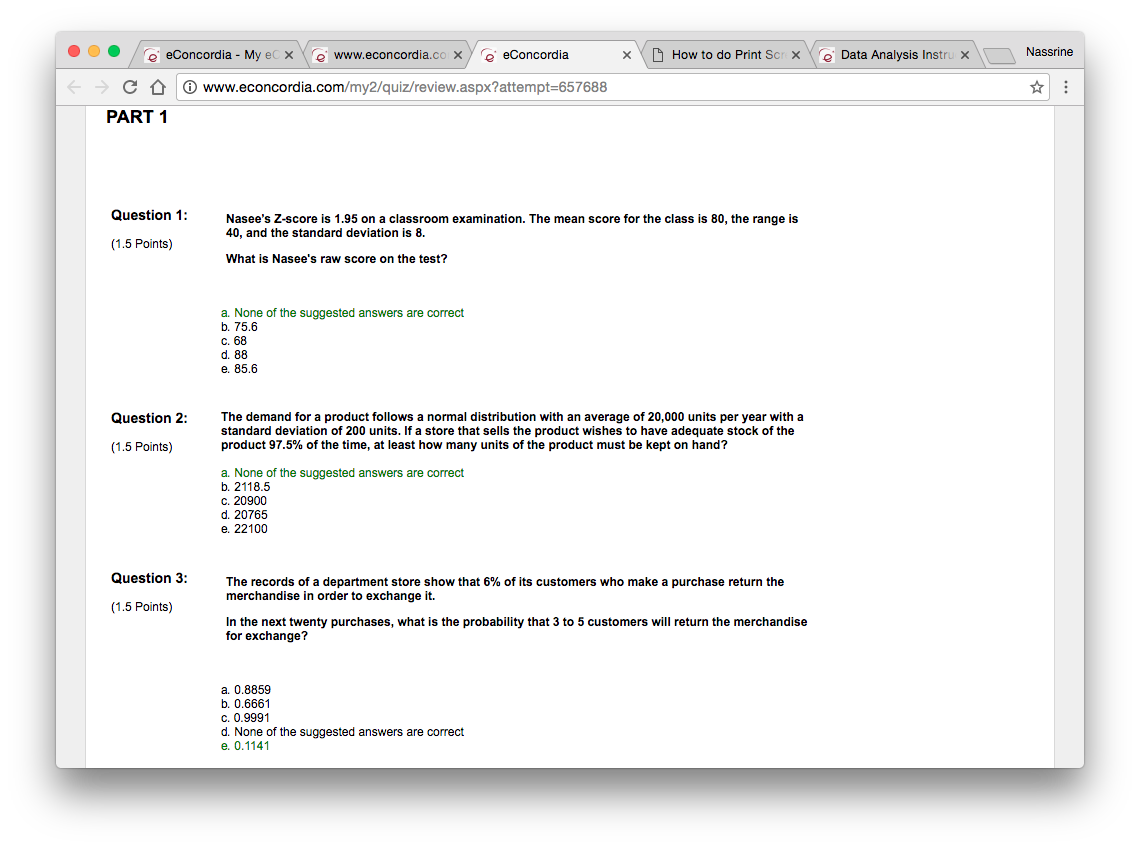
Task: Close the 'How to do Print Scr' tab
Action: point(796,55)
